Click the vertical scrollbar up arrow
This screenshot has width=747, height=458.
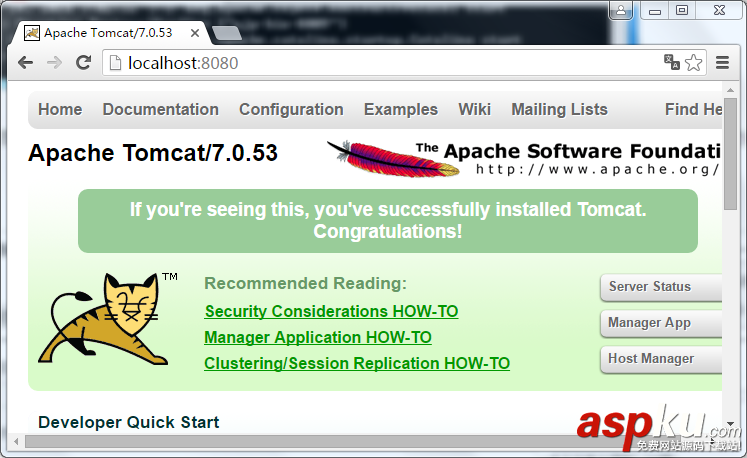tap(730, 90)
